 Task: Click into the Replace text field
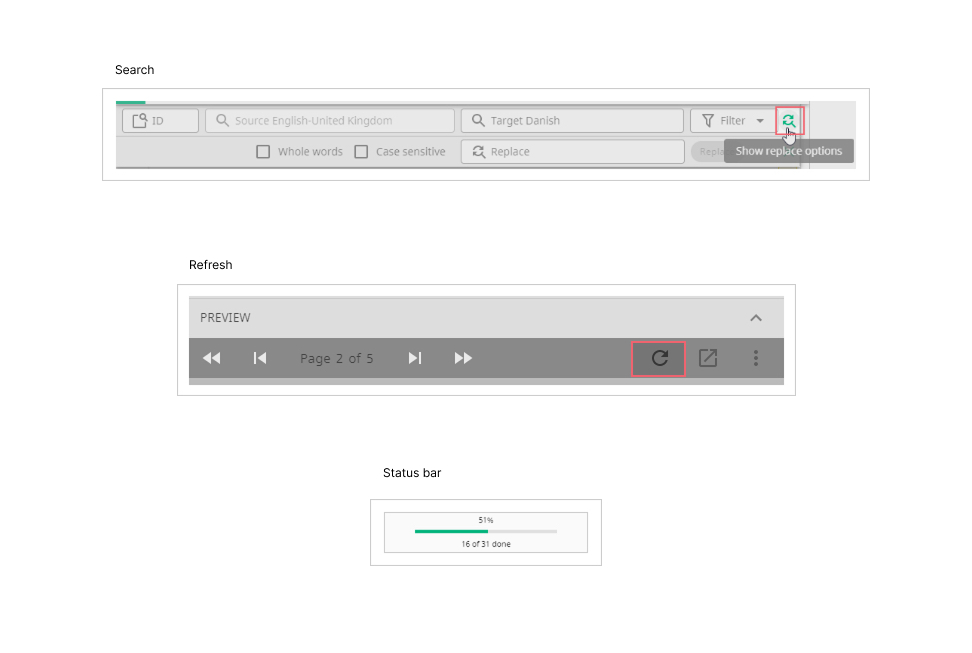pos(572,152)
